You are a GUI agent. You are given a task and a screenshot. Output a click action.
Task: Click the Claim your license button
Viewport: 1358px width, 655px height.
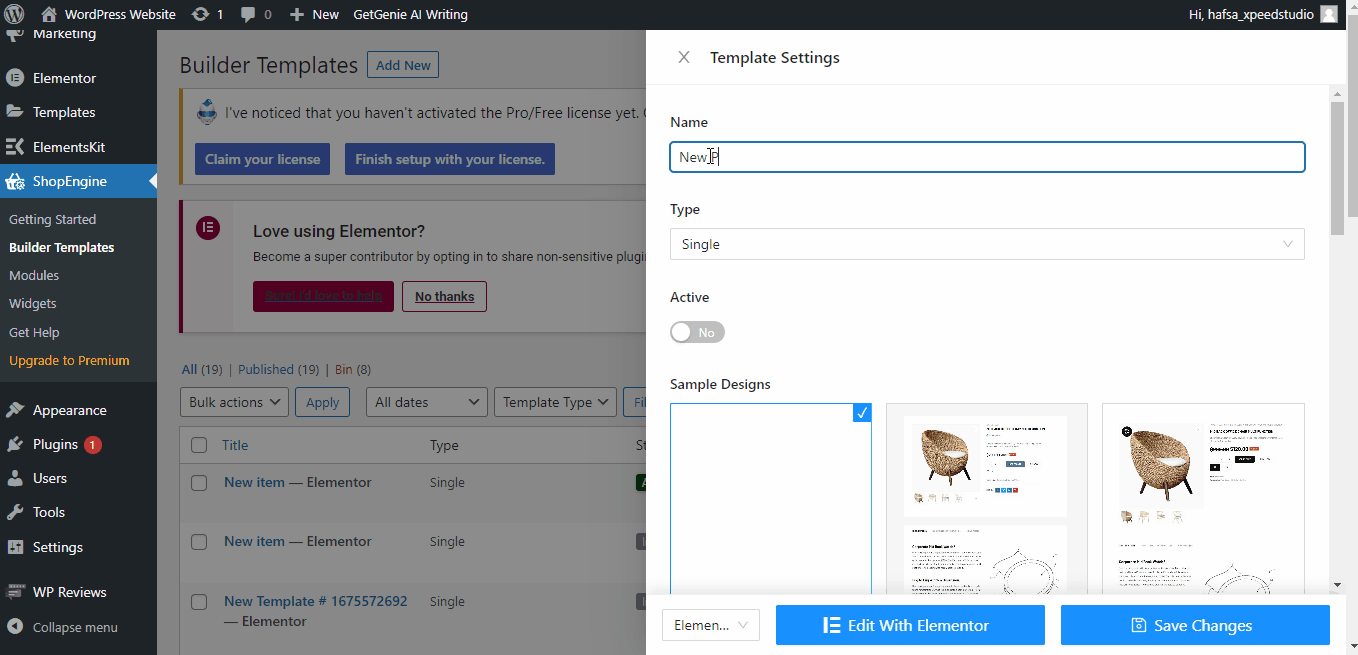pyautogui.click(x=262, y=159)
